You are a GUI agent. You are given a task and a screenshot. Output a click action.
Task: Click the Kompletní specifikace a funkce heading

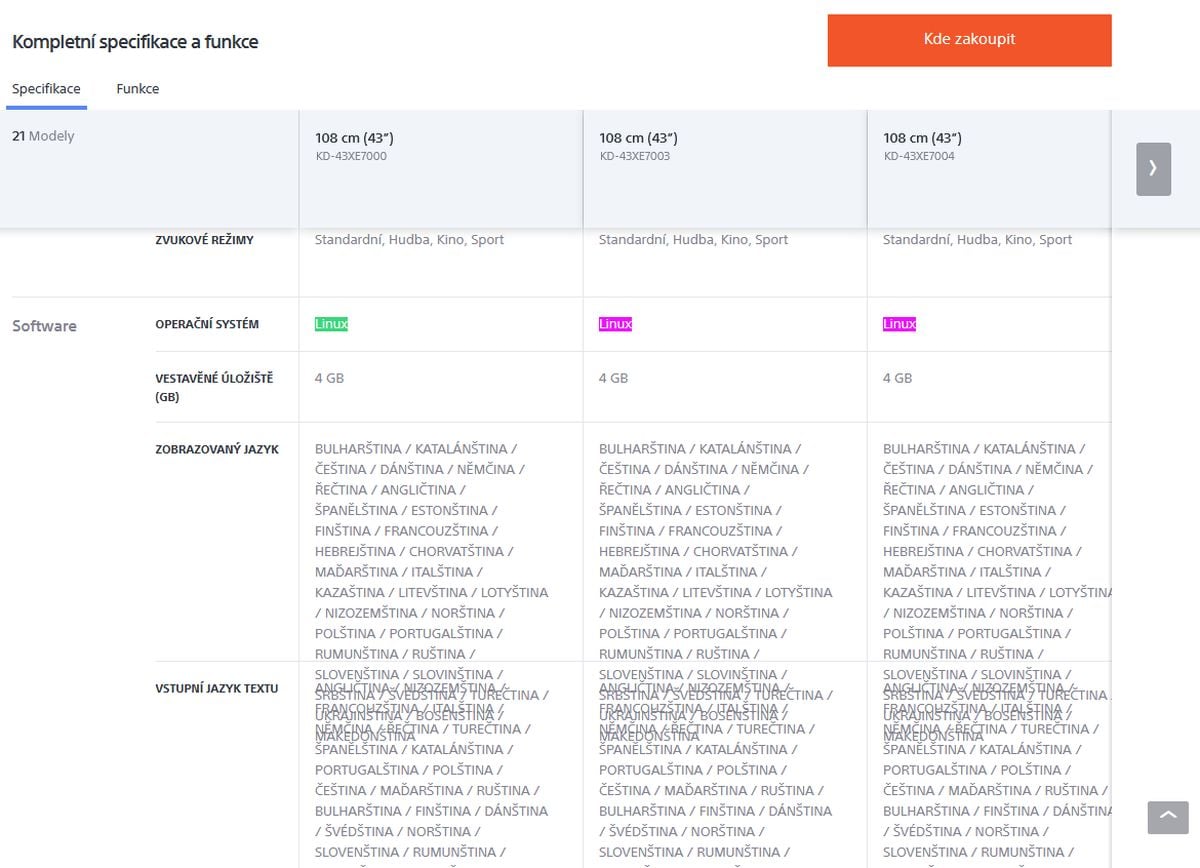135,42
